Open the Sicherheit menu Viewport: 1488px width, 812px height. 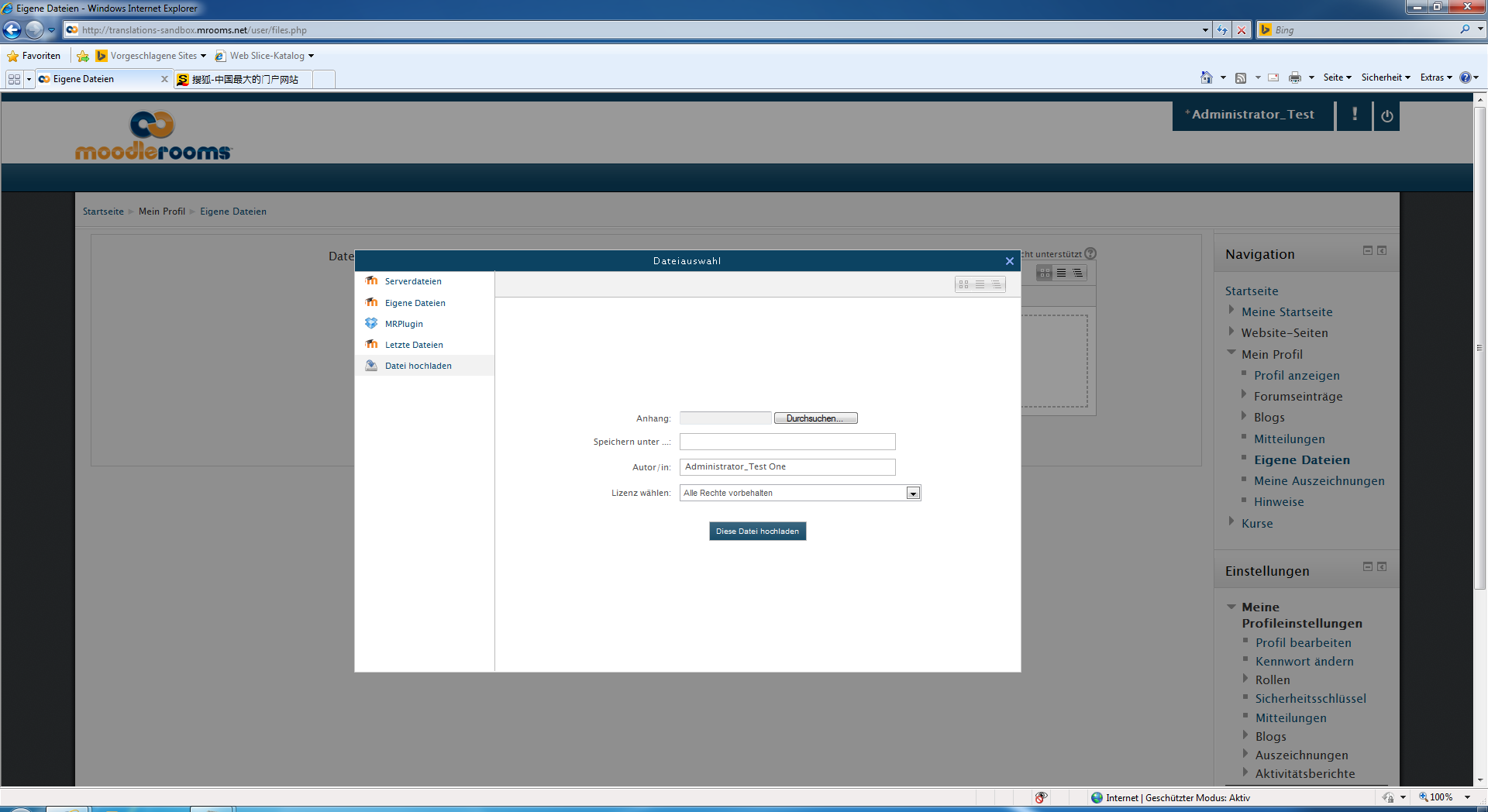(x=1384, y=77)
